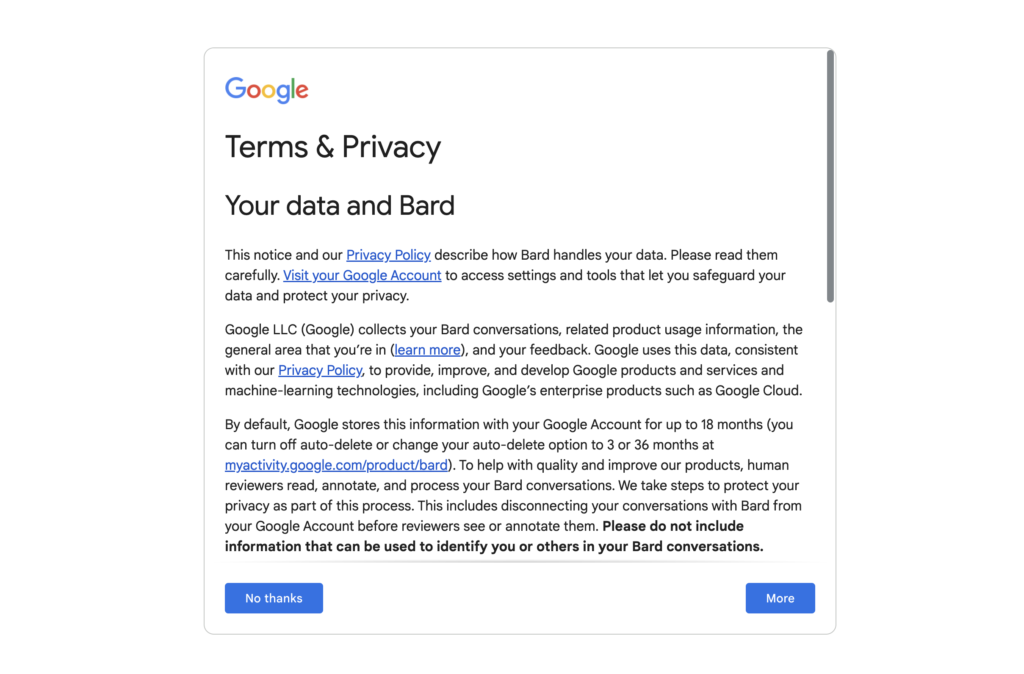Viewport: 1024px width, 674px height.
Task: Click the Google logo
Action: point(266,90)
